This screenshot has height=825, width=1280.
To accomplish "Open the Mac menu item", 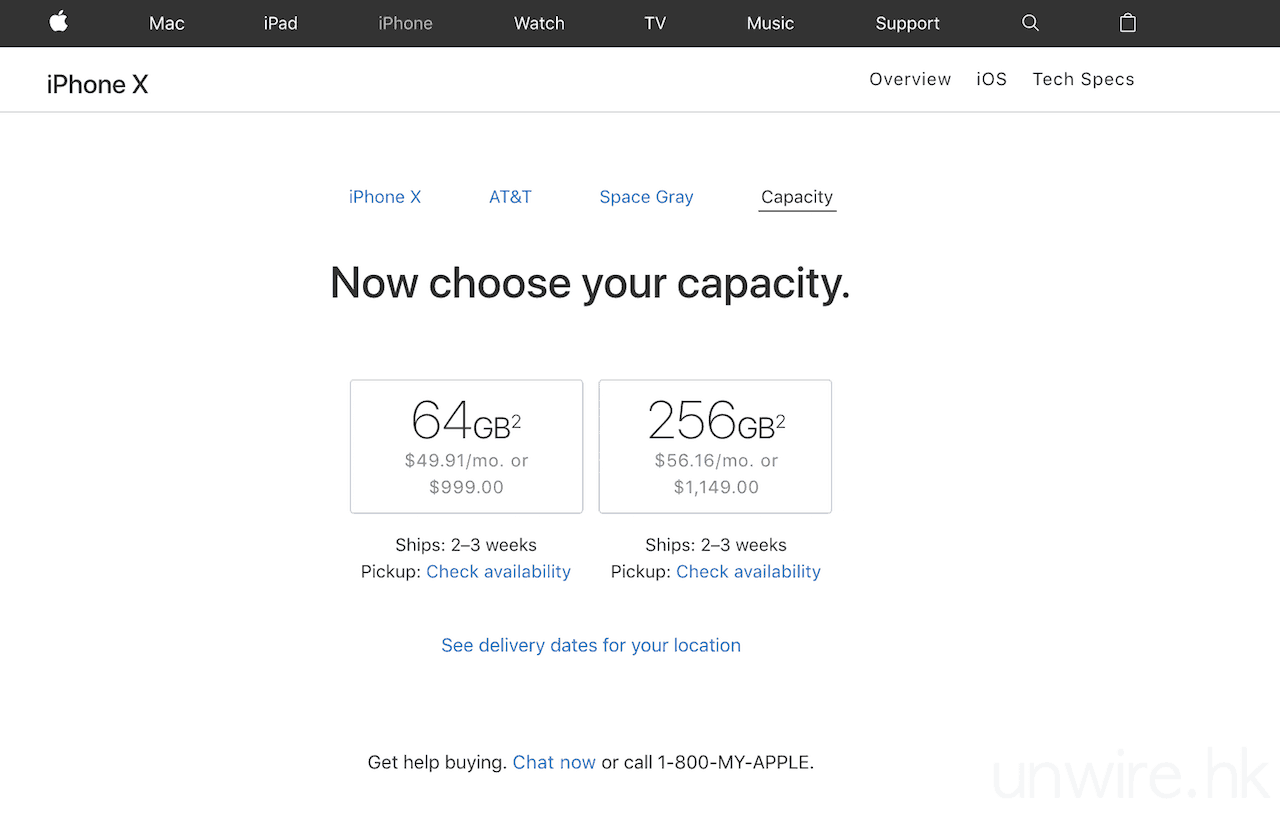I will (166, 24).
